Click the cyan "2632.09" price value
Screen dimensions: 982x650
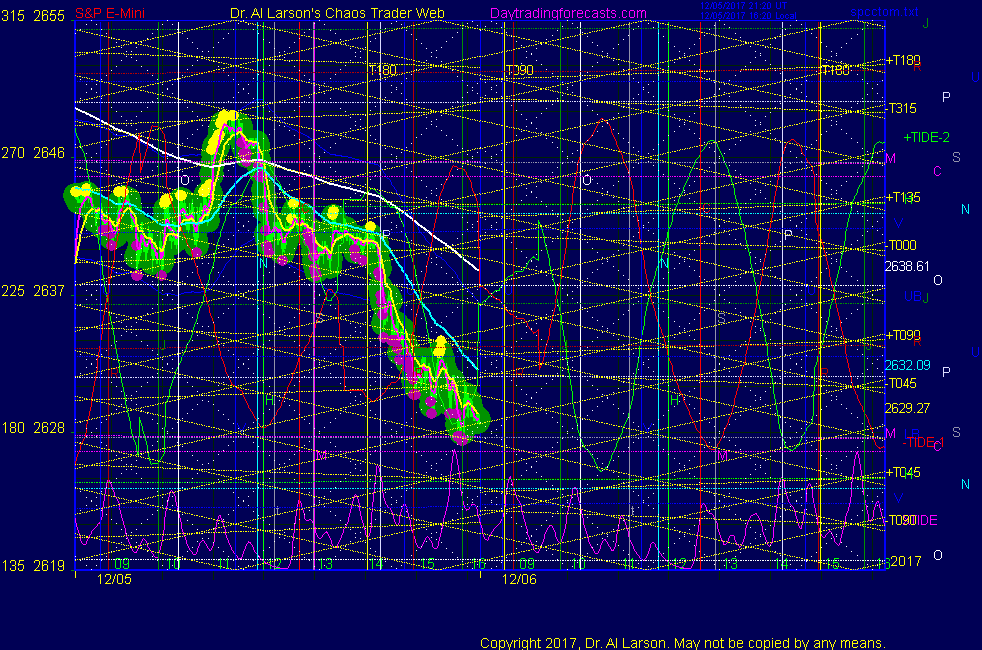click(x=907, y=365)
